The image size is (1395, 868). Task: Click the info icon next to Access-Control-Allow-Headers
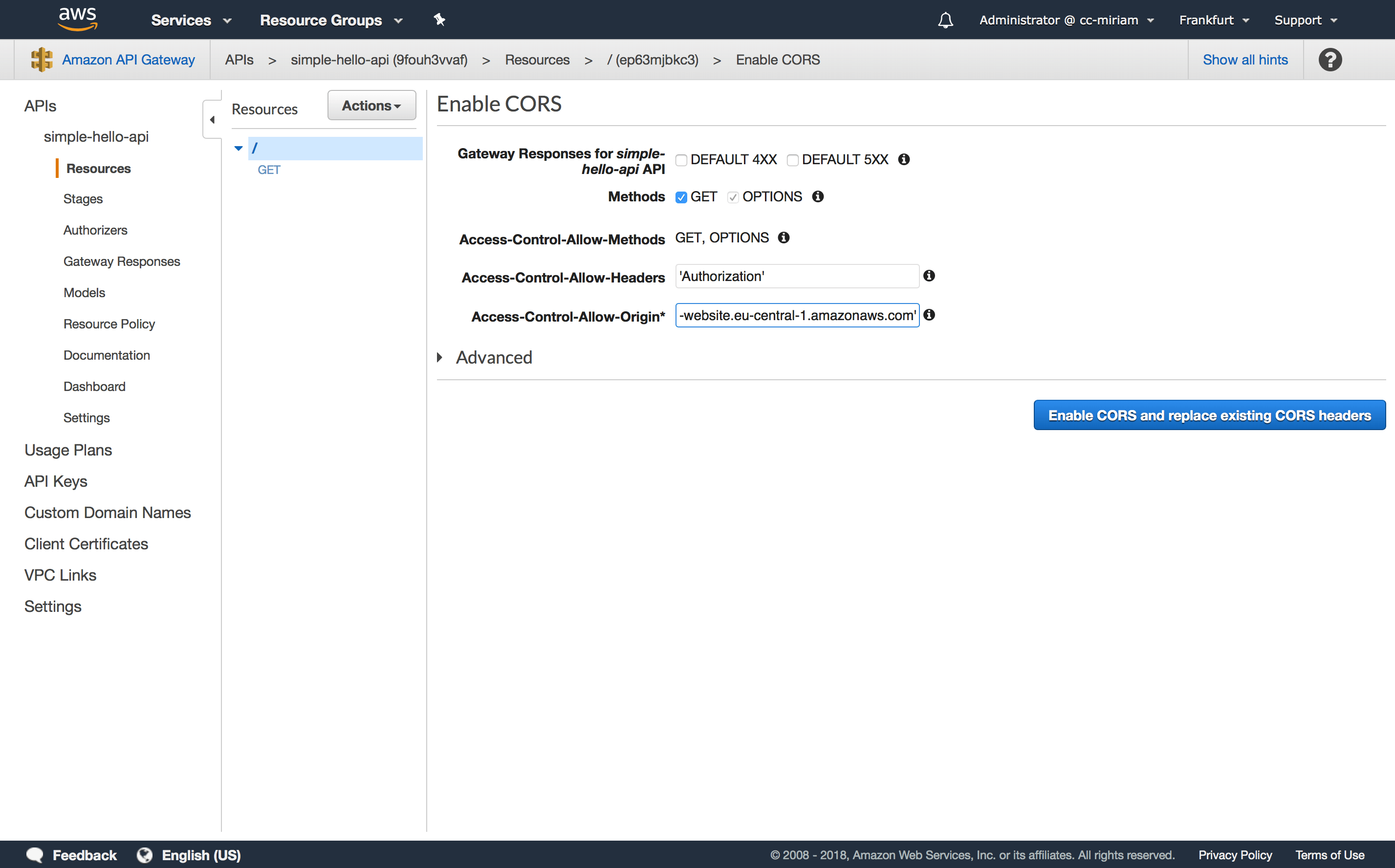click(x=929, y=276)
